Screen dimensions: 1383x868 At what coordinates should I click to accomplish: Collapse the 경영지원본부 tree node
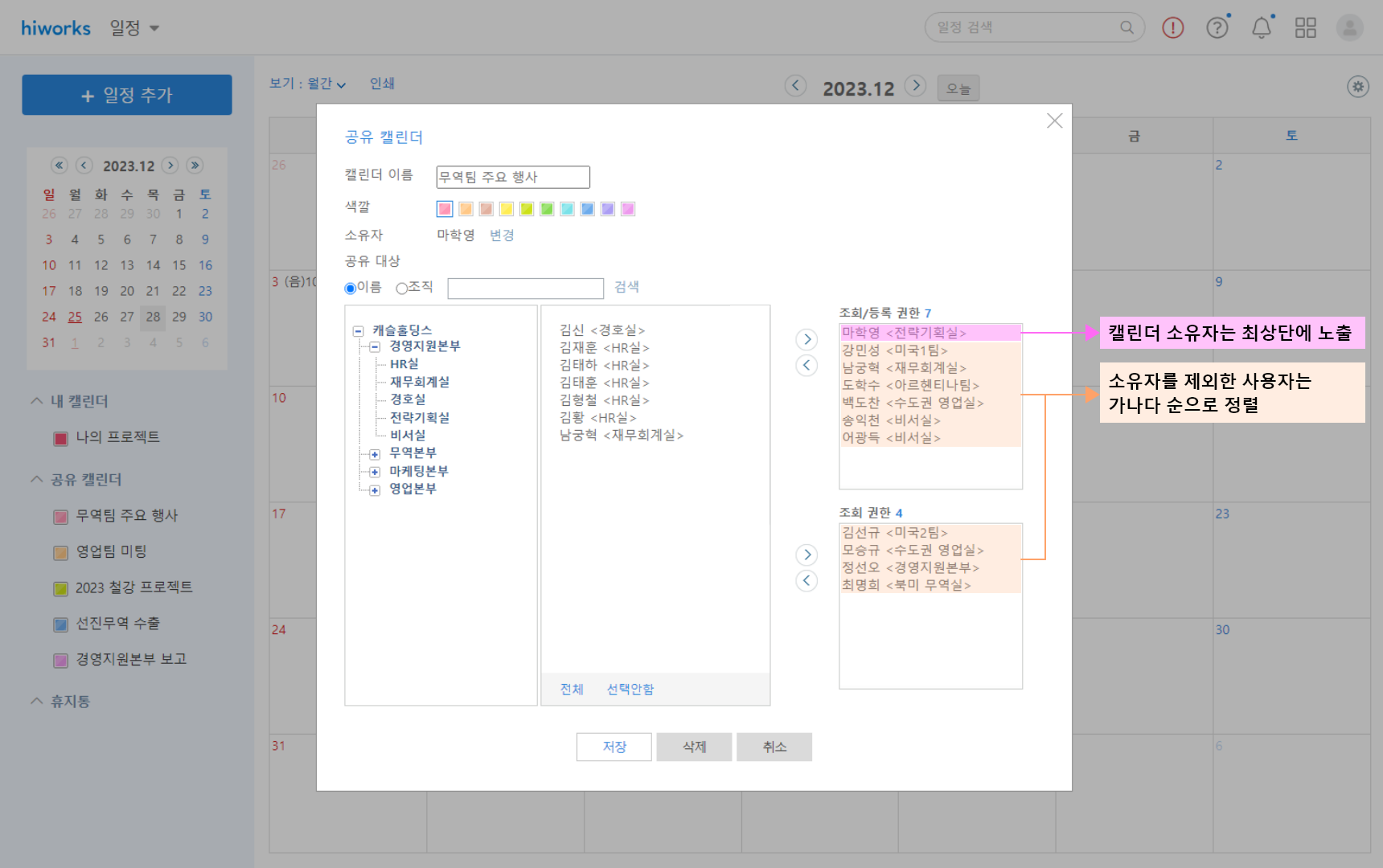tap(375, 347)
